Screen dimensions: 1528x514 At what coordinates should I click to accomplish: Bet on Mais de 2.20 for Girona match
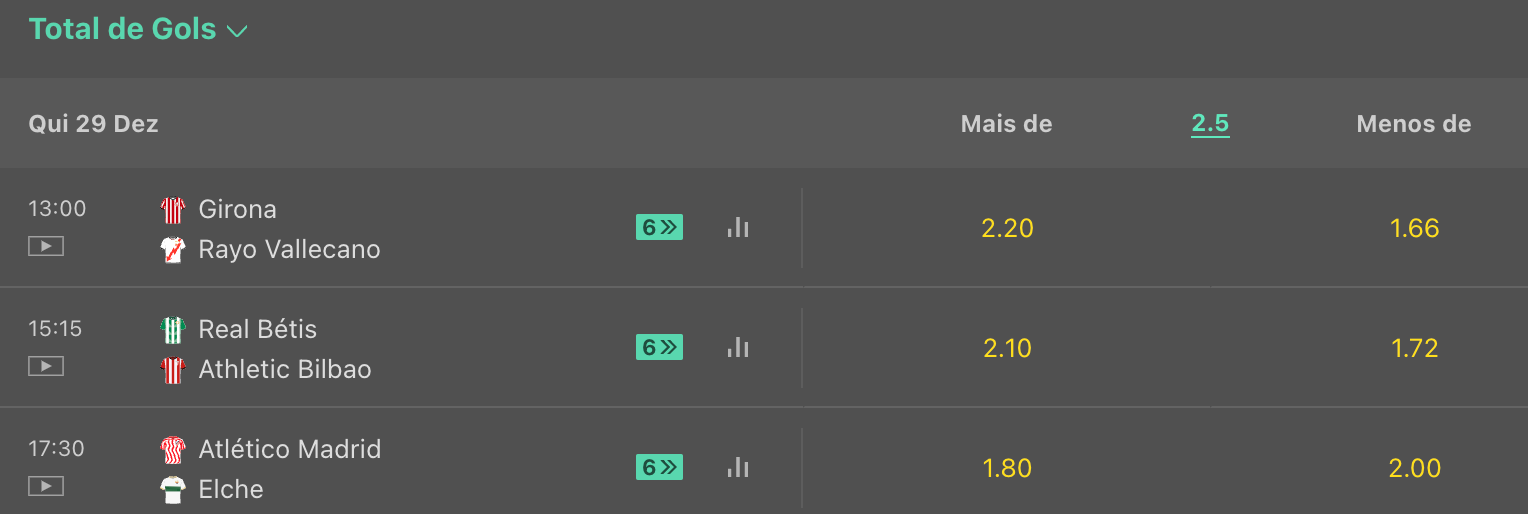click(x=1007, y=228)
